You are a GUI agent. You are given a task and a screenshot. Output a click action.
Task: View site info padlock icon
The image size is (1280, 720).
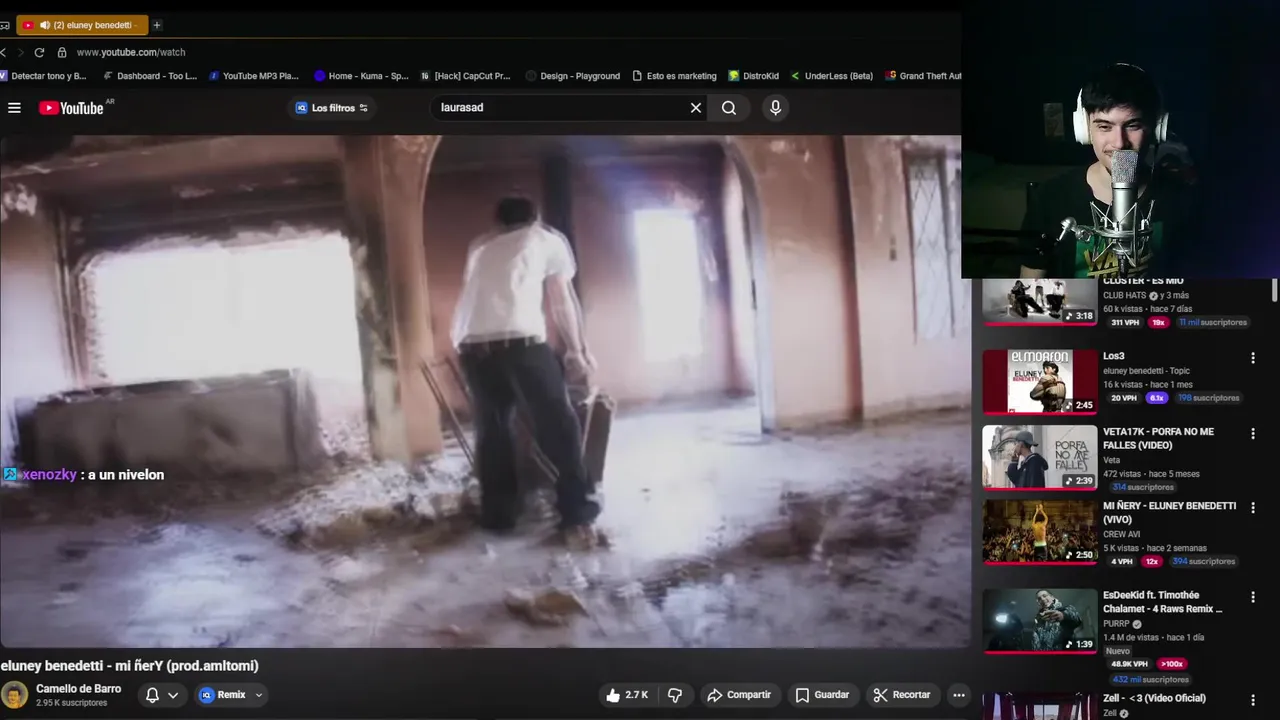tap(62, 52)
